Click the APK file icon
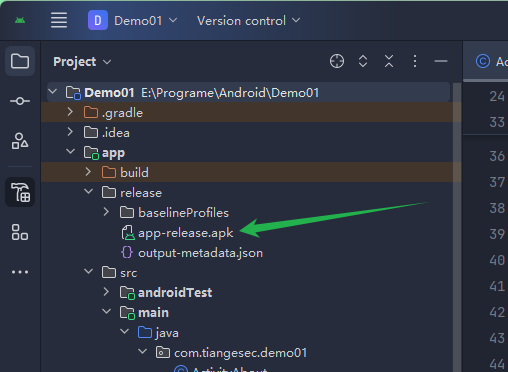Screen dimensions: 508x372 click(128, 233)
